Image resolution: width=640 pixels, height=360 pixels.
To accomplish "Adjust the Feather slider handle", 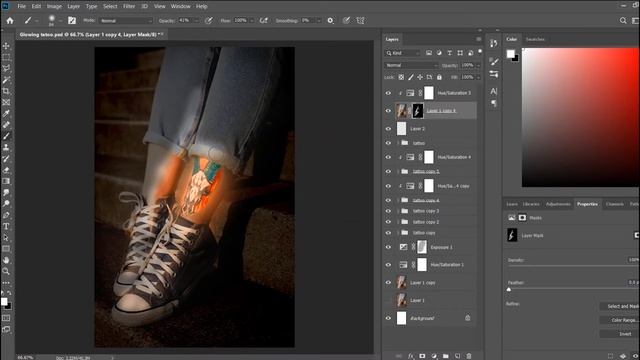I will [509, 289].
